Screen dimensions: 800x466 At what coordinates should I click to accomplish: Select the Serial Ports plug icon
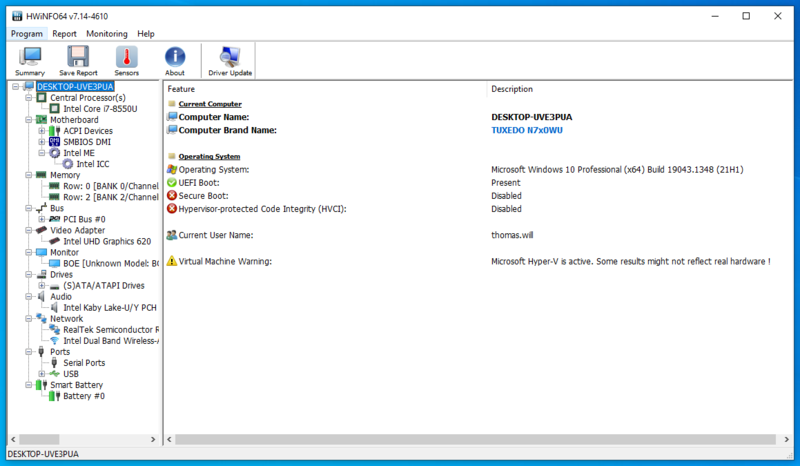click(x=55, y=363)
